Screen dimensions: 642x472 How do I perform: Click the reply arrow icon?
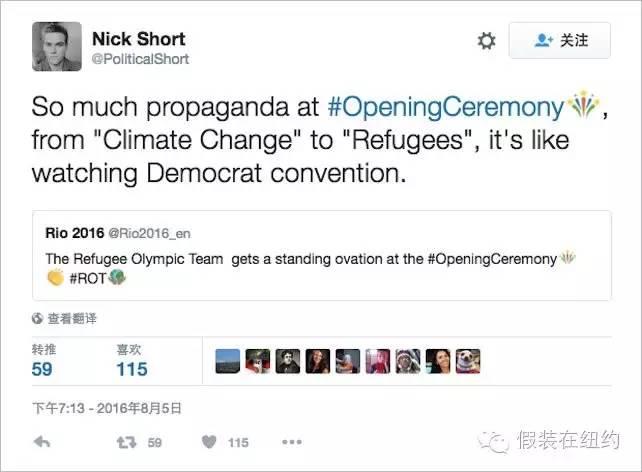(42, 442)
